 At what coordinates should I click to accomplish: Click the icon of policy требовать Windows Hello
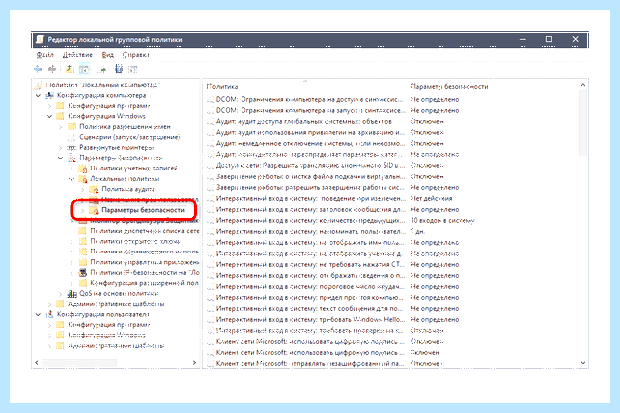point(210,319)
